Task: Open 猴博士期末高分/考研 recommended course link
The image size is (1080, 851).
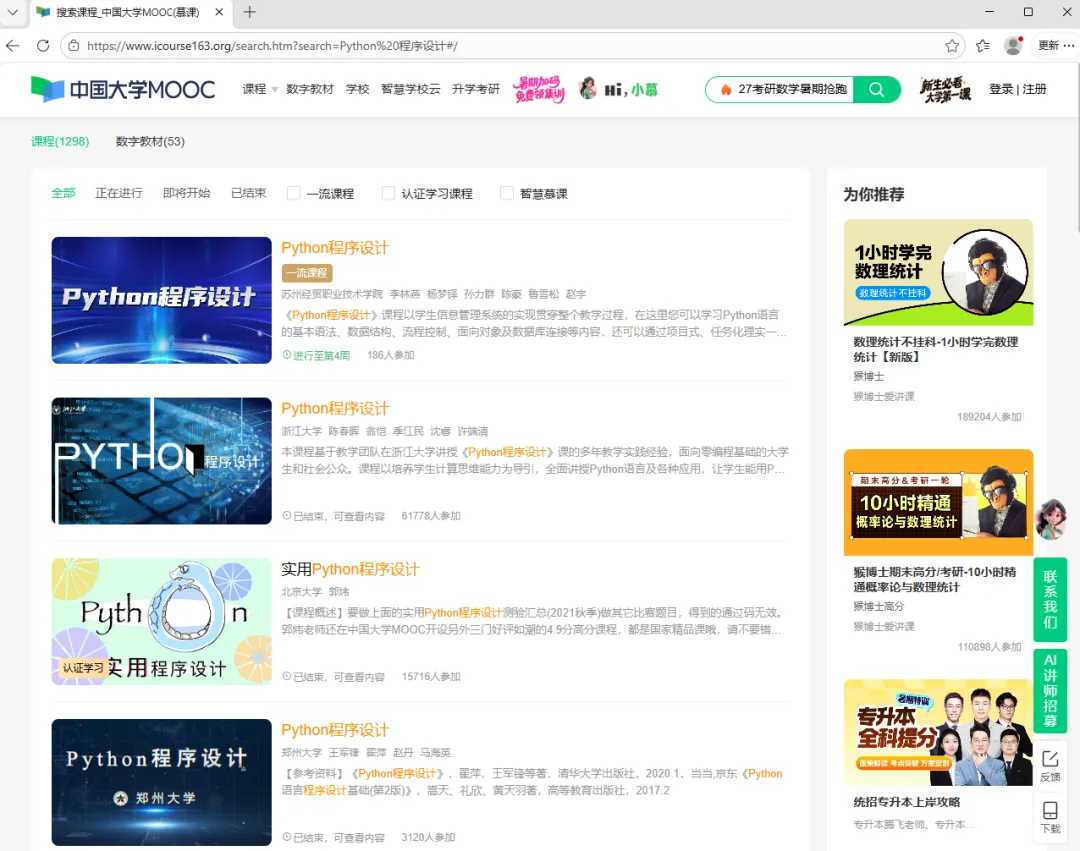Action: [935, 579]
